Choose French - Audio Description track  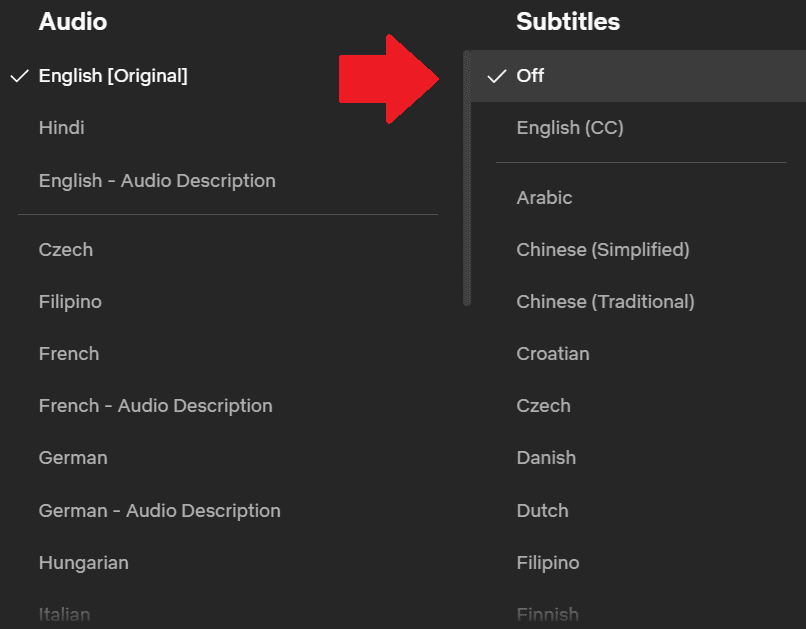click(x=156, y=406)
